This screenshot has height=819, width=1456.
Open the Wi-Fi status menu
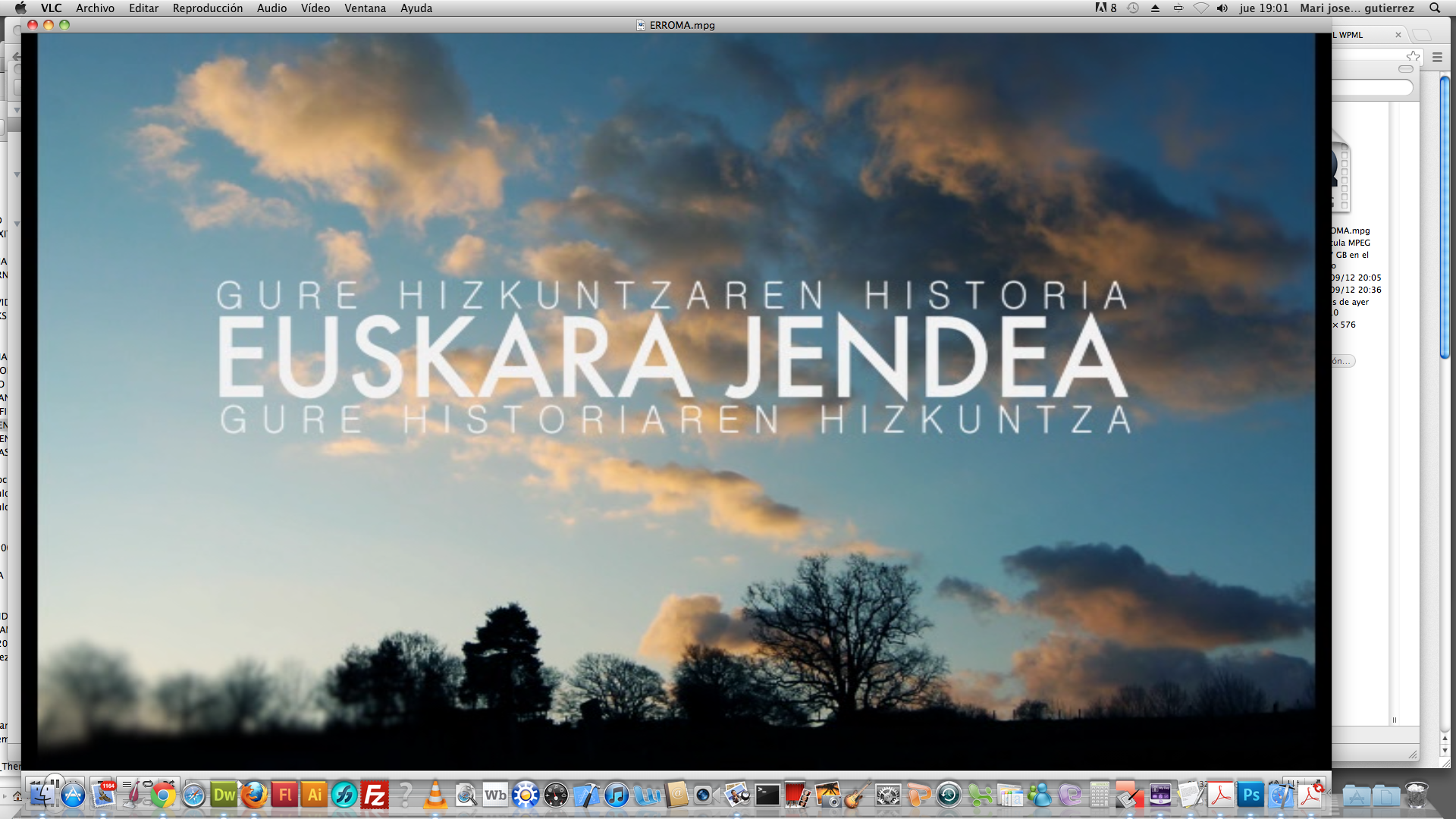tap(1200, 8)
